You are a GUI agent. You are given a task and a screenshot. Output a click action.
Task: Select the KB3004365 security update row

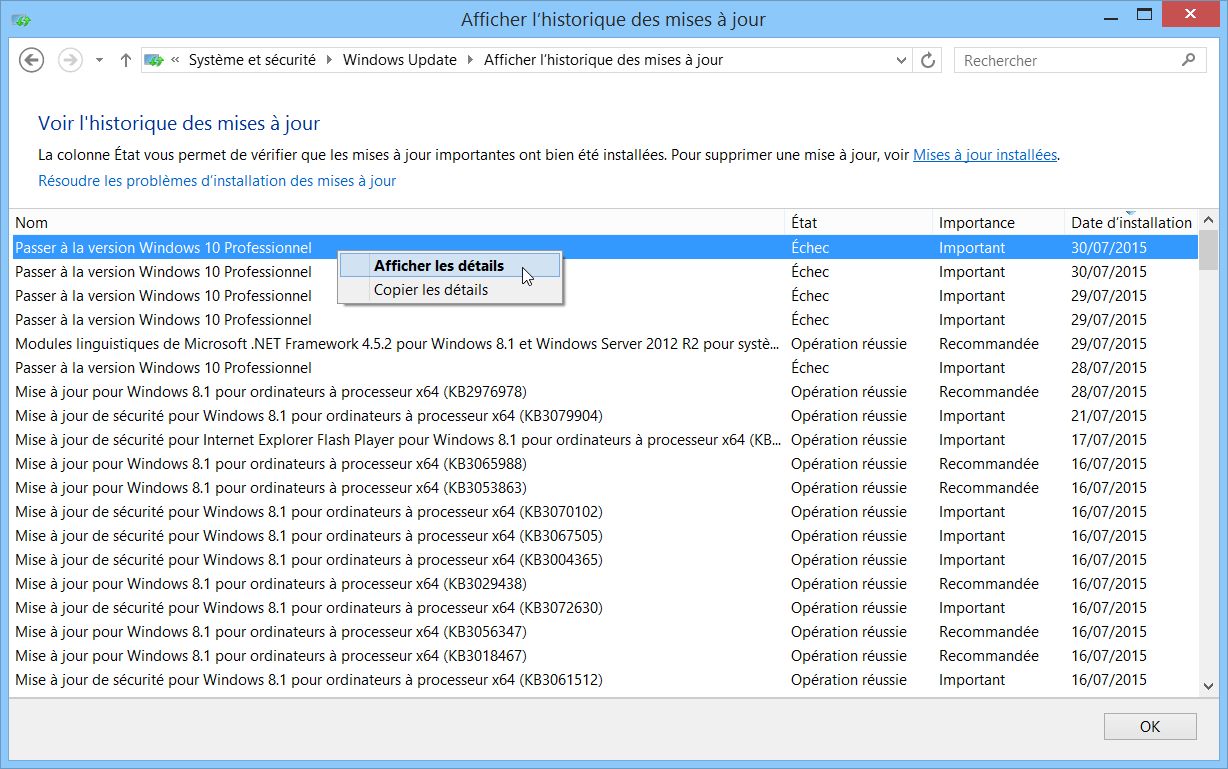(x=605, y=560)
